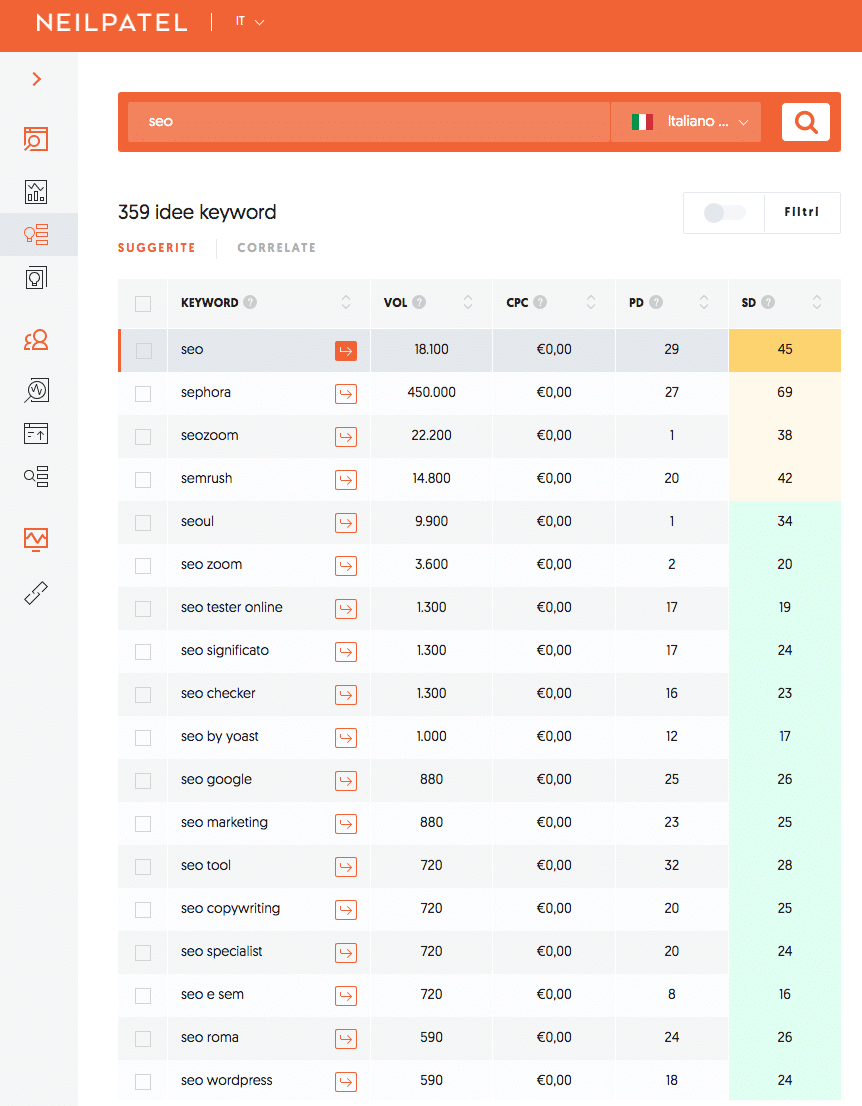Open the content ideas lightbulb page icon
The width and height of the screenshot is (862, 1106).
point(36,278)
